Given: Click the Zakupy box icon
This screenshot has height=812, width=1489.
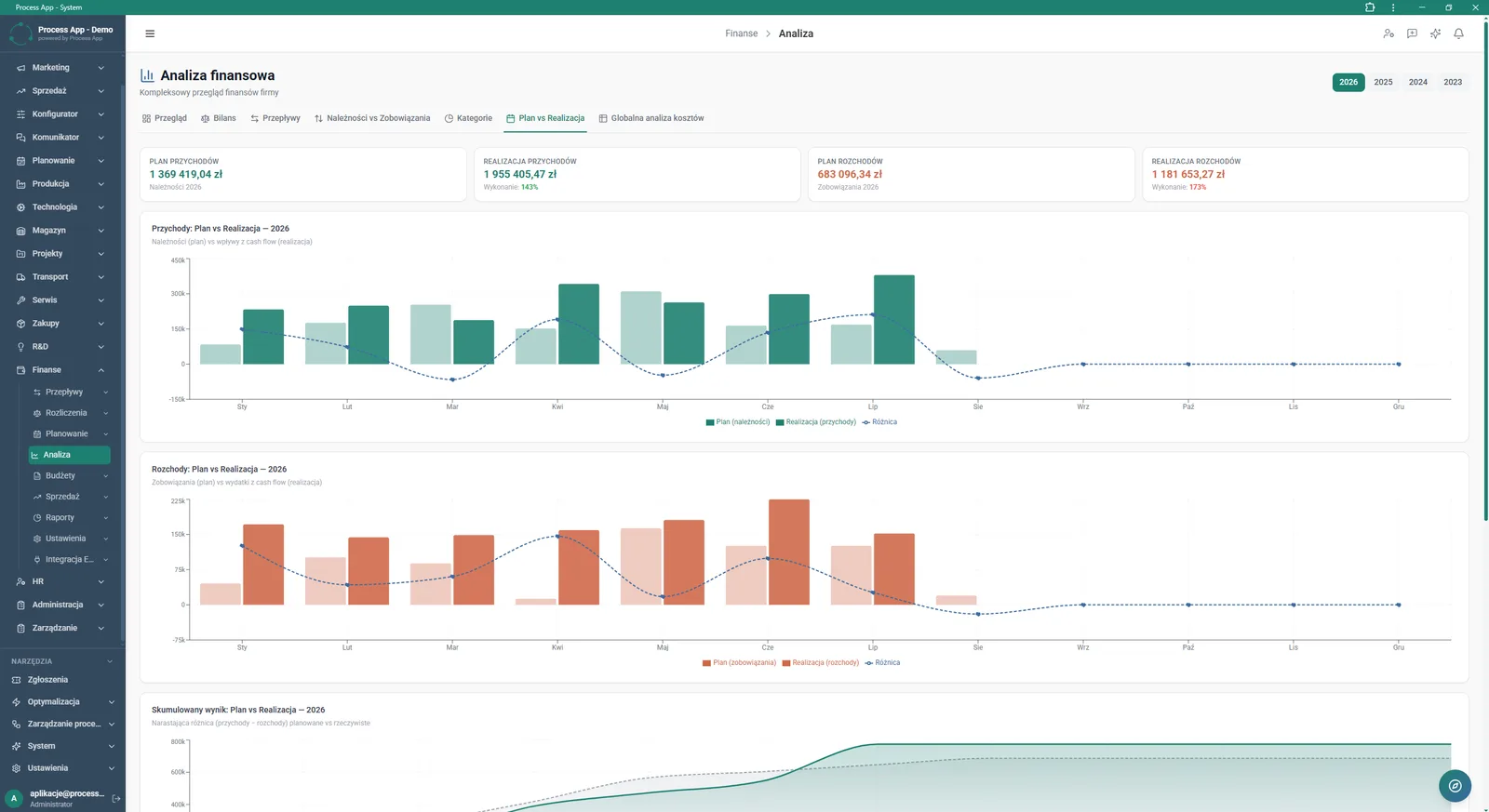Looking at the screenshot, I should tap(20, 324).
